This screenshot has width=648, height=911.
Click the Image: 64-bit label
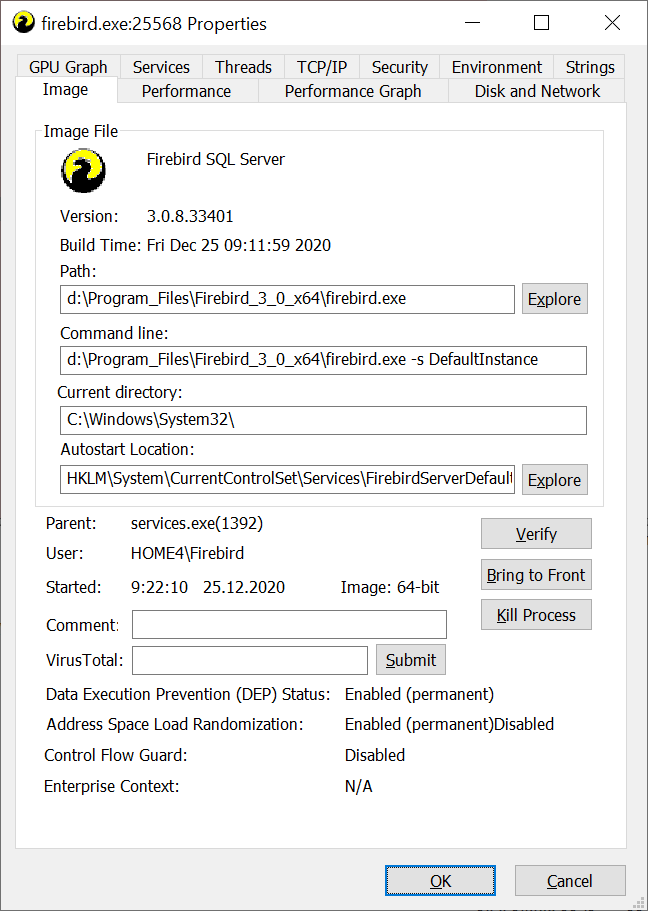pos(390,587)
